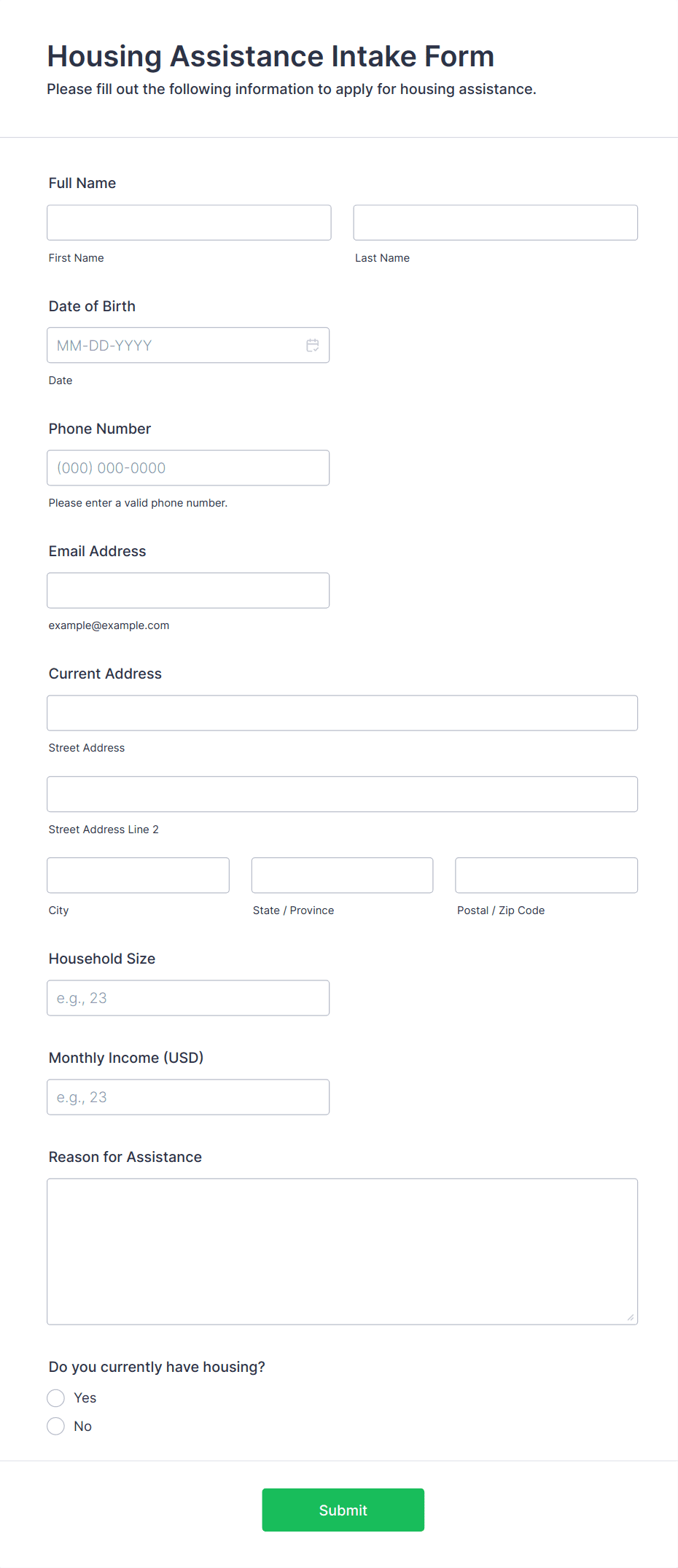Click the Last Name input field

(494, 222)
